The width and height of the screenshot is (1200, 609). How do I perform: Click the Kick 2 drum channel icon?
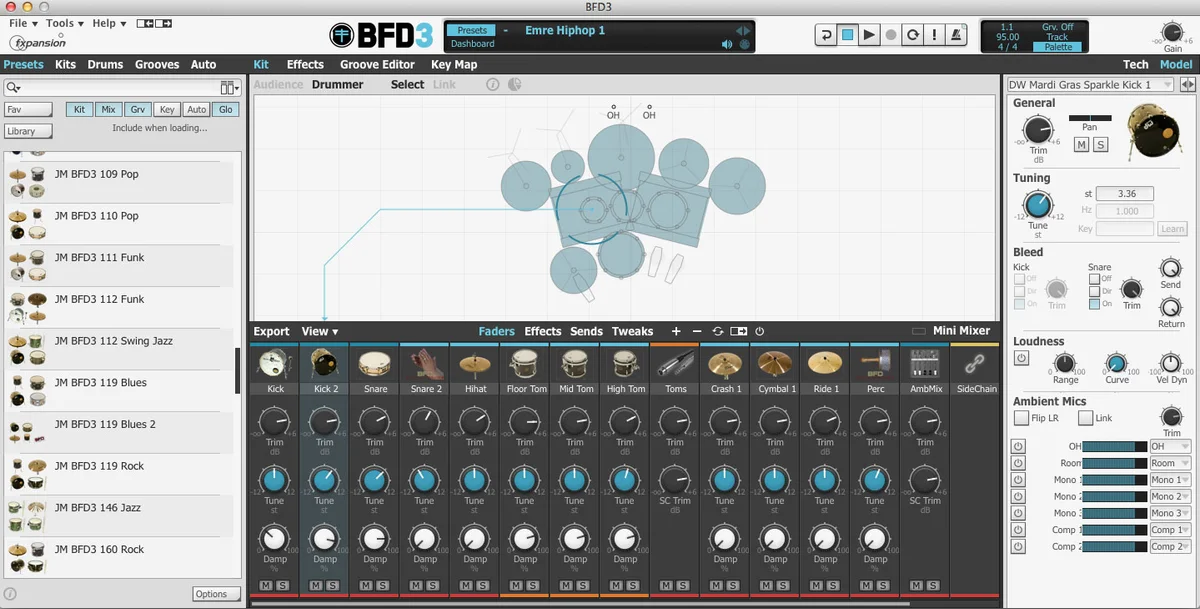click(324, 364)
